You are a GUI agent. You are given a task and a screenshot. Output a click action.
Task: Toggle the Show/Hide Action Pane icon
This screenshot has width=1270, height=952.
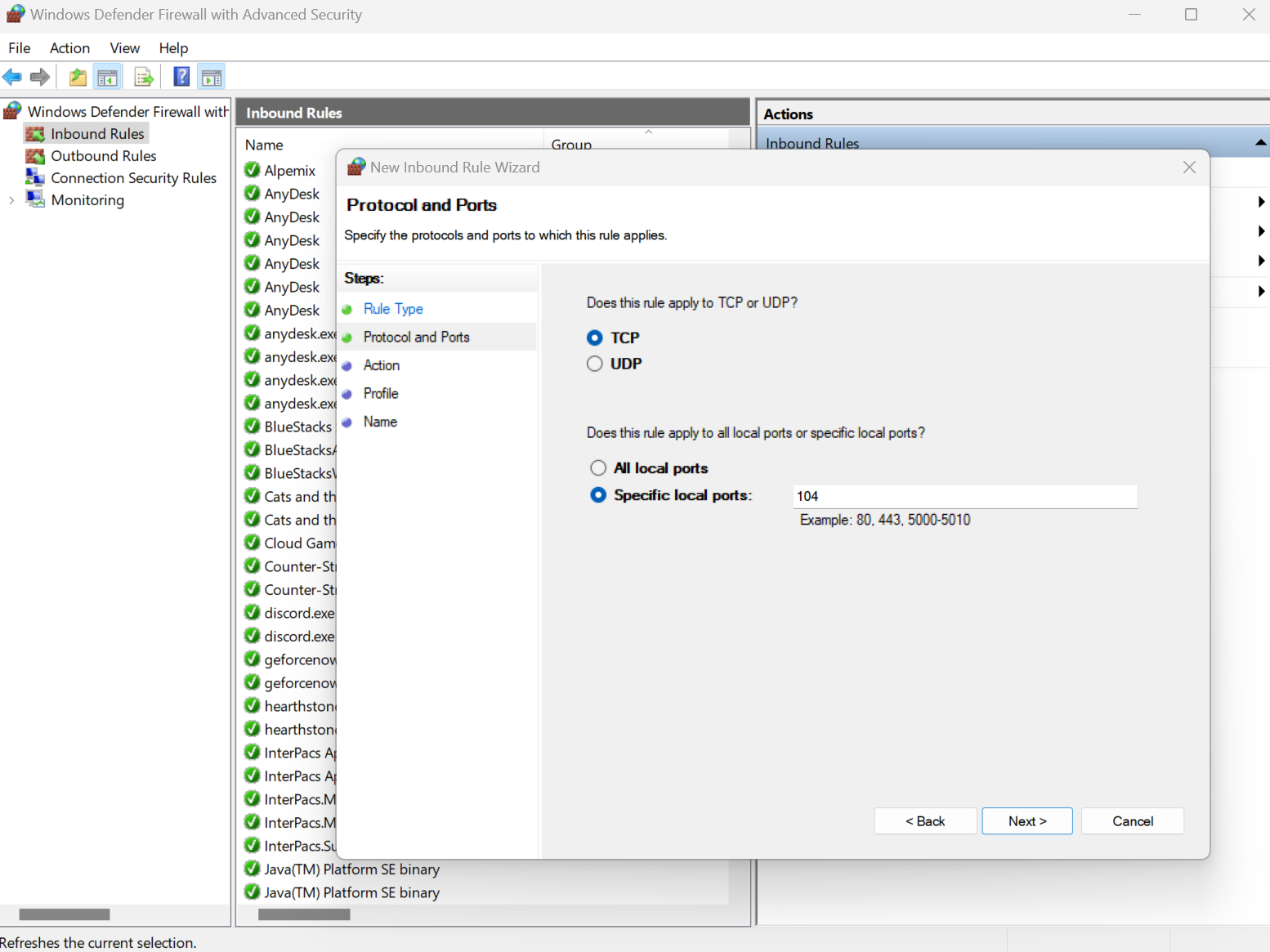point(212,78)
